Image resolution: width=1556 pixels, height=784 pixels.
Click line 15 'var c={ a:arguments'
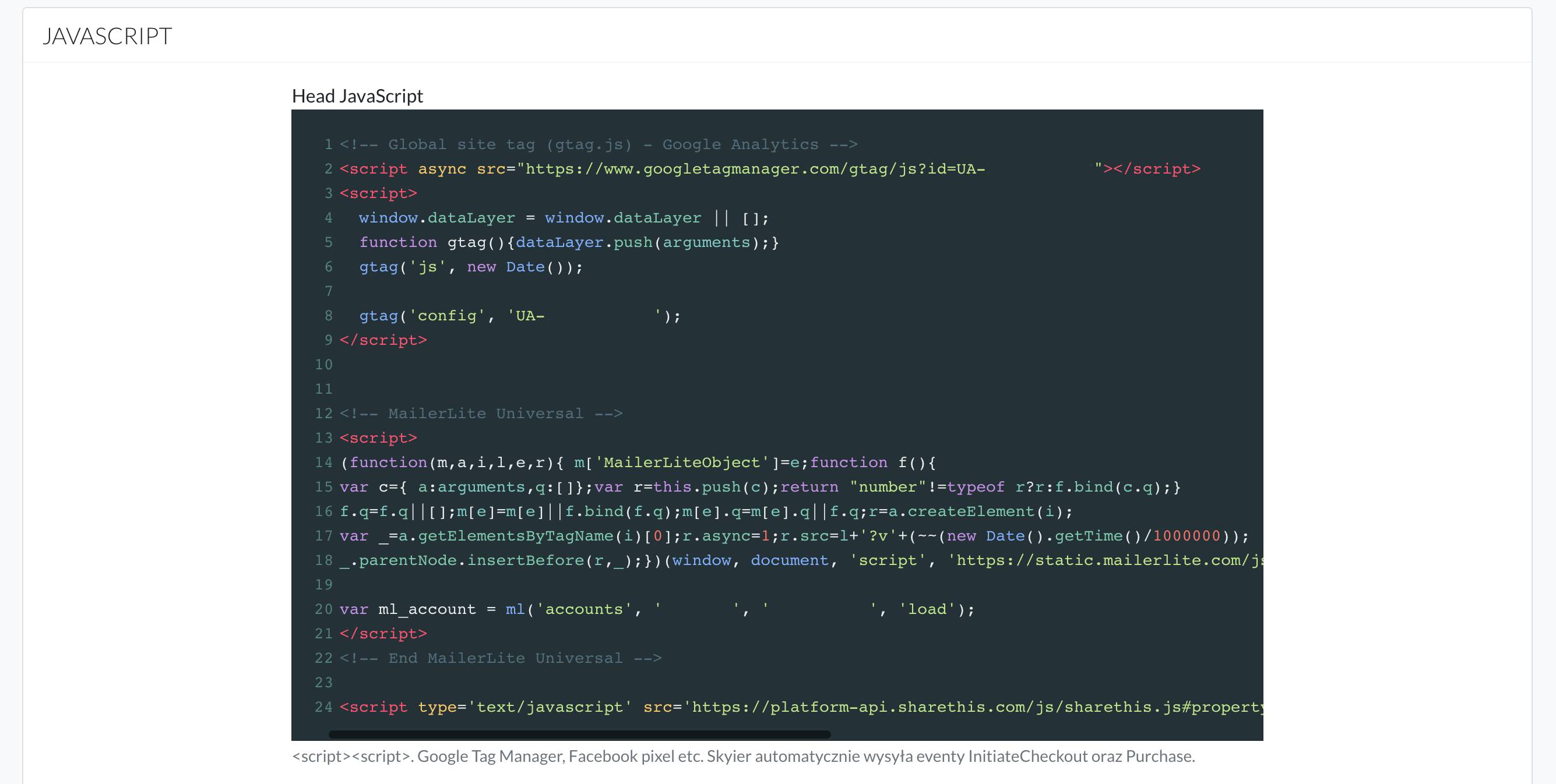click(760, 487)
